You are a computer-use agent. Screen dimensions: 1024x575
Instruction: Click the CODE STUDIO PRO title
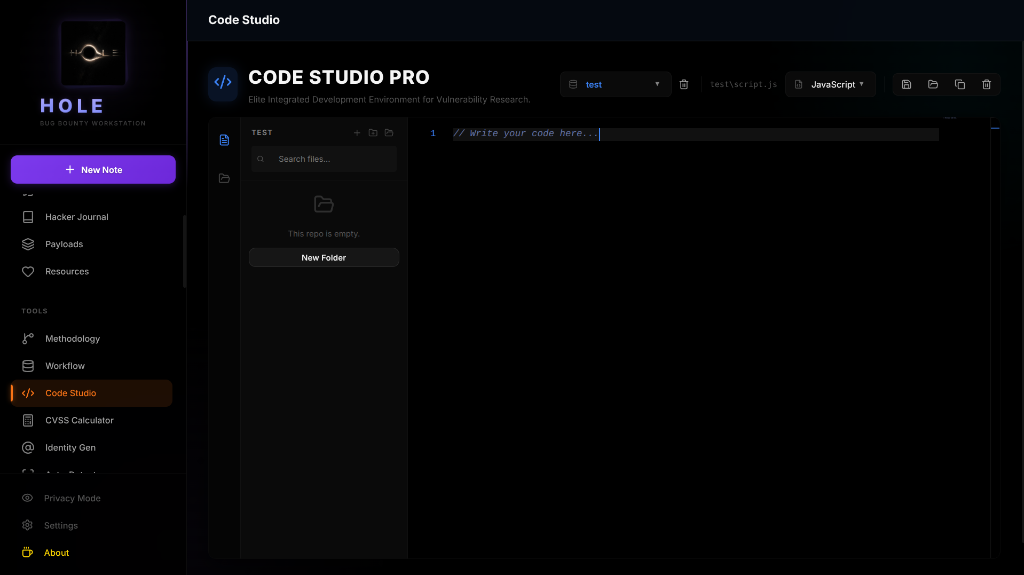point(339,77)
